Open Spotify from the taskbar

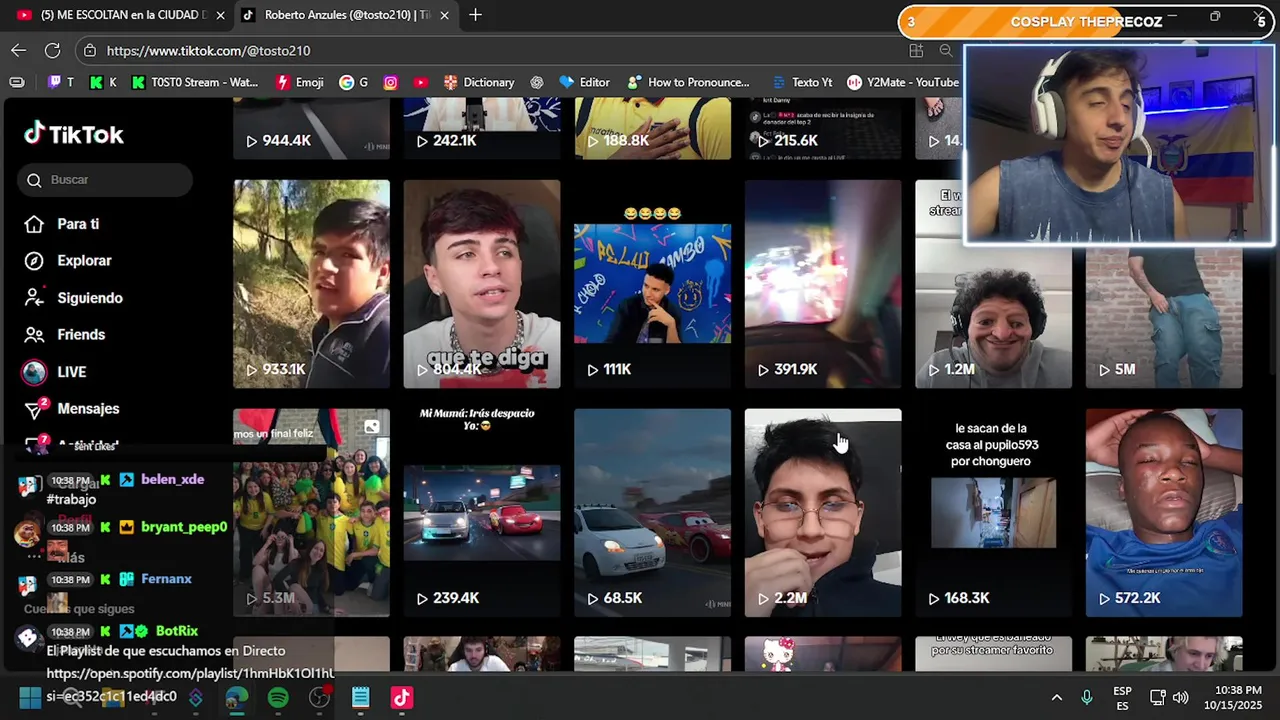[278, 697]
